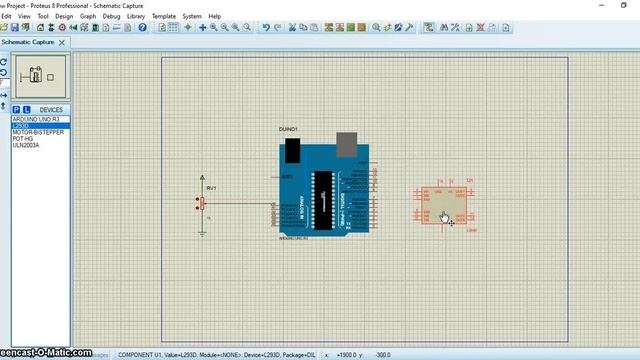Click the Redo arrow icon

pyautogui.click(x=278, y=27)
